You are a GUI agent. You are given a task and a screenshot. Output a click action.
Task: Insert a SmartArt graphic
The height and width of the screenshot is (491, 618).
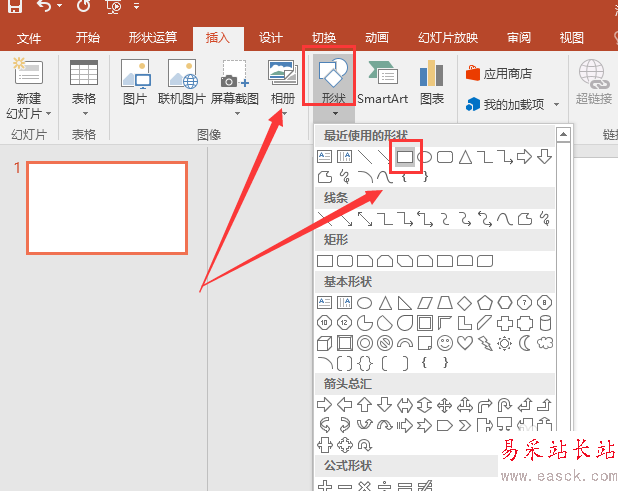(x=382, y=82)
